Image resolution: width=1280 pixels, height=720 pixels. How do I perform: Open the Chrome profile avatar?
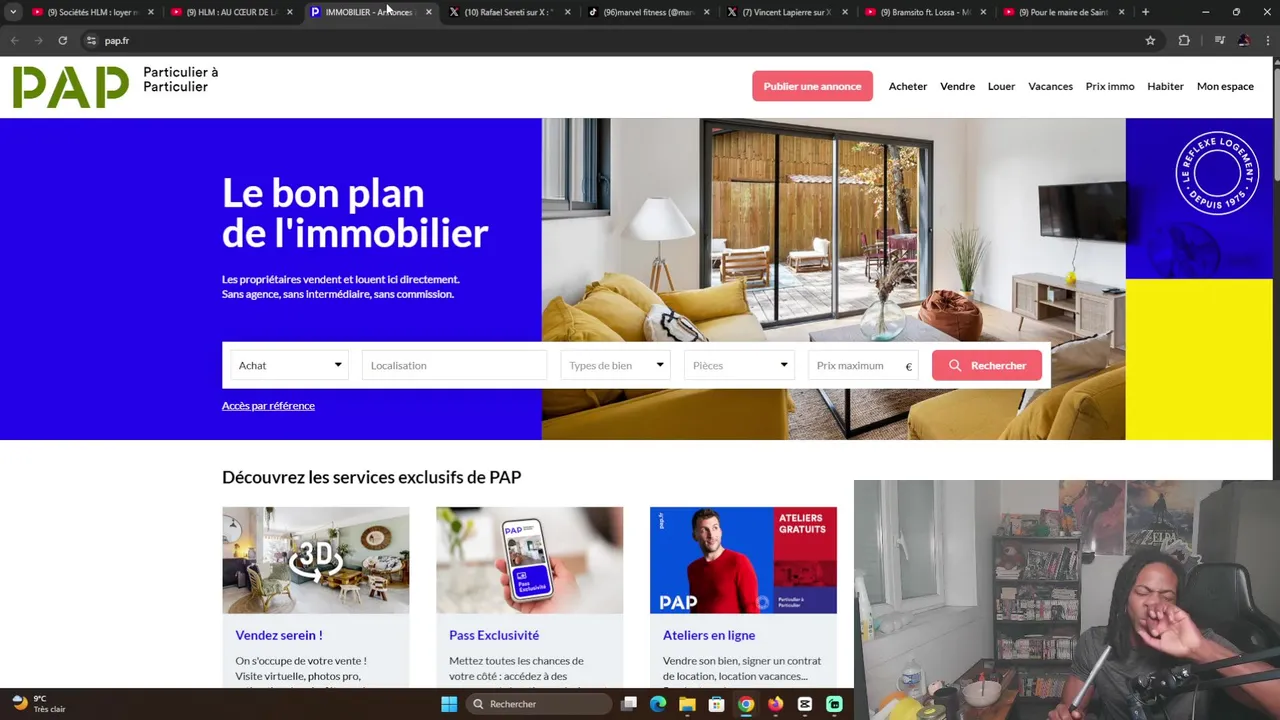coord(1243,40)
